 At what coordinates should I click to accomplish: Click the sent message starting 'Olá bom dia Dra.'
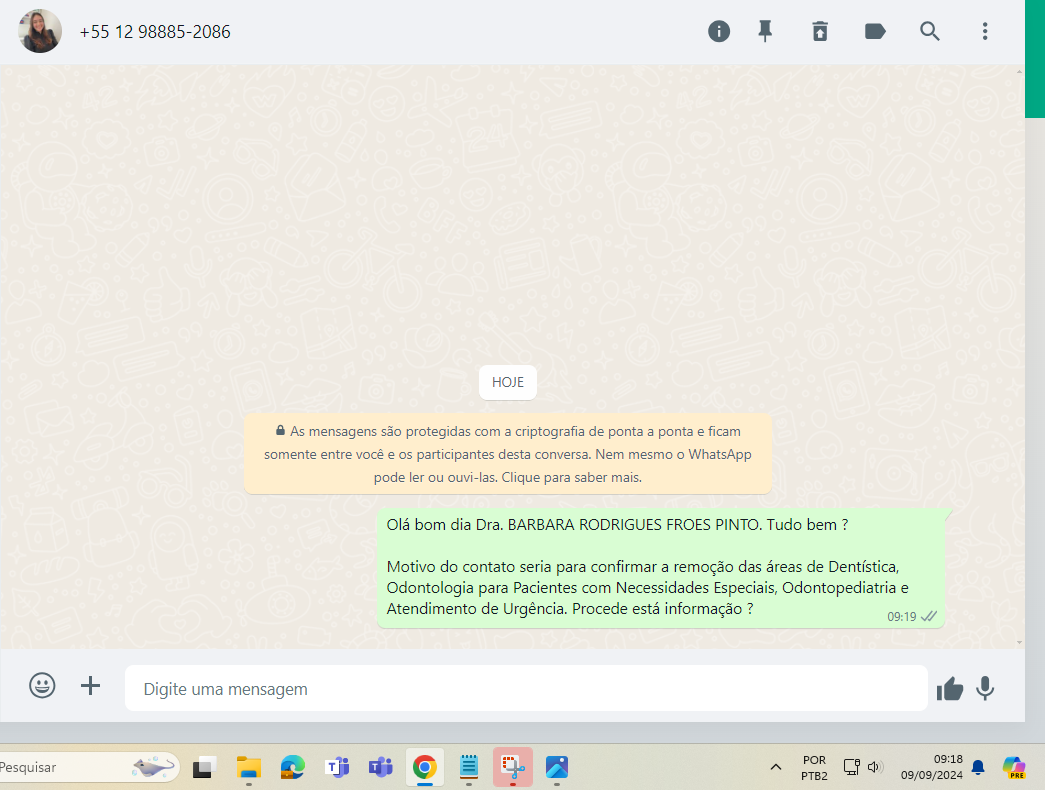coord(661,568)
